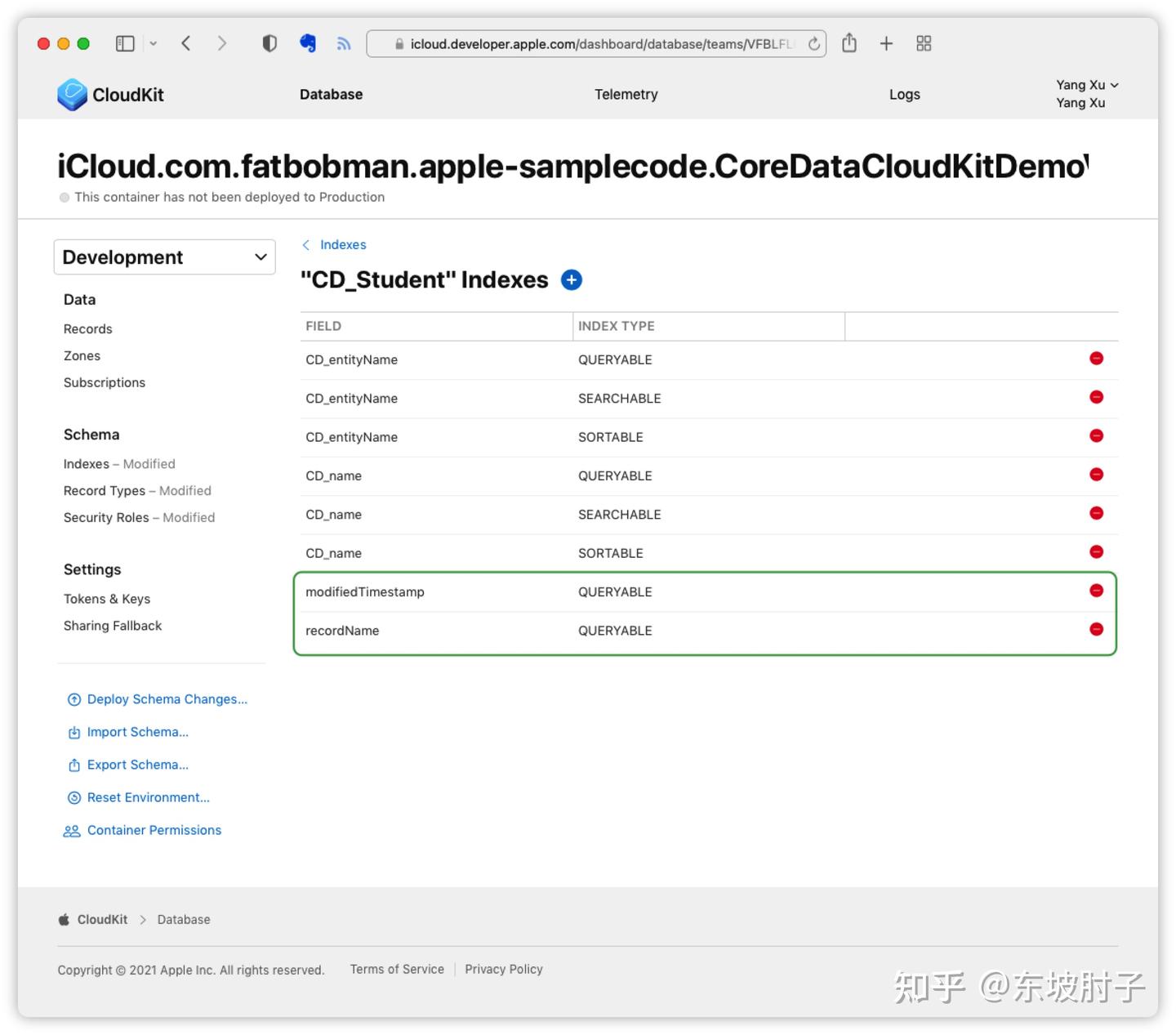
Task: Open Safari's share button
Action: (849, 42)
